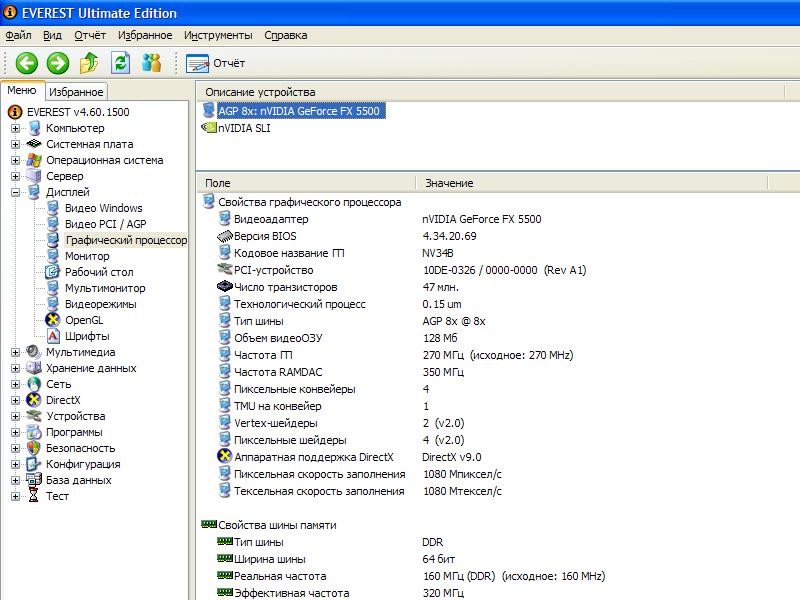Open the Файл menu

[x=18, y=35]
